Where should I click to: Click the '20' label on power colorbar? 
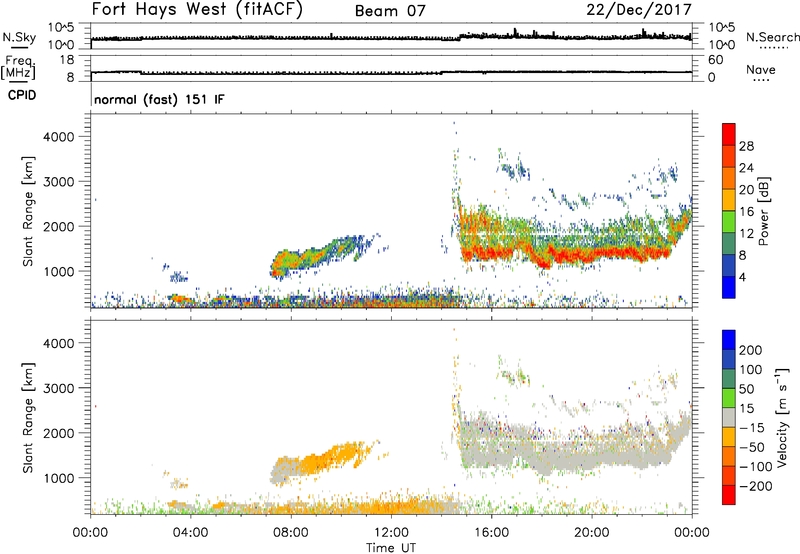[746, 190]
